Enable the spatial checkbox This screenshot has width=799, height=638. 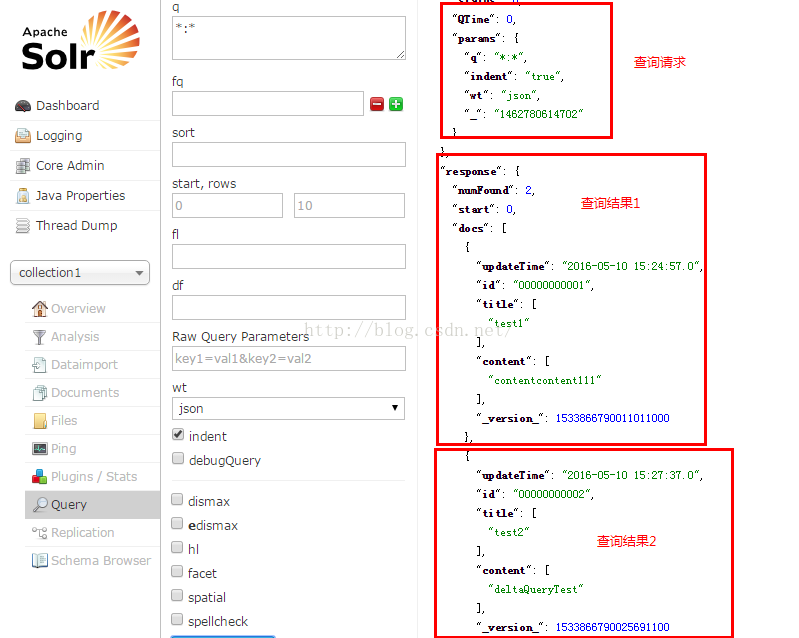click(177, 595)
